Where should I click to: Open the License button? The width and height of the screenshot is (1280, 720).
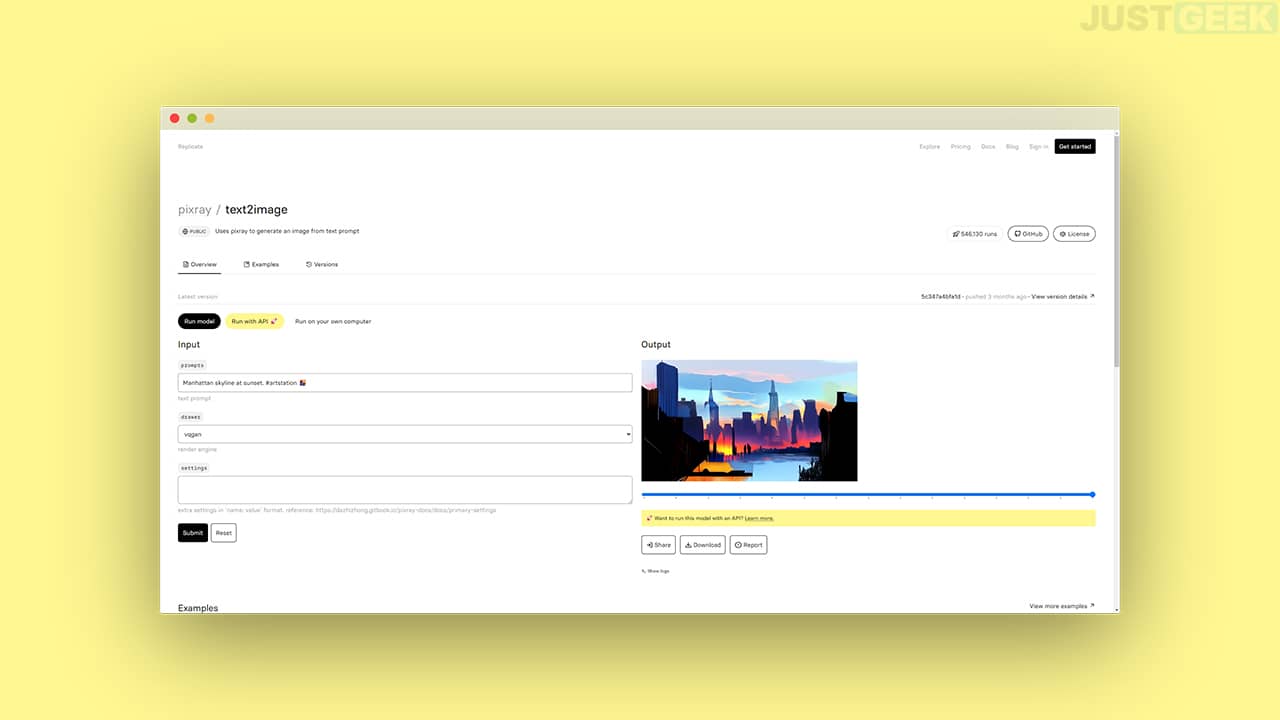coord(1074,234)
